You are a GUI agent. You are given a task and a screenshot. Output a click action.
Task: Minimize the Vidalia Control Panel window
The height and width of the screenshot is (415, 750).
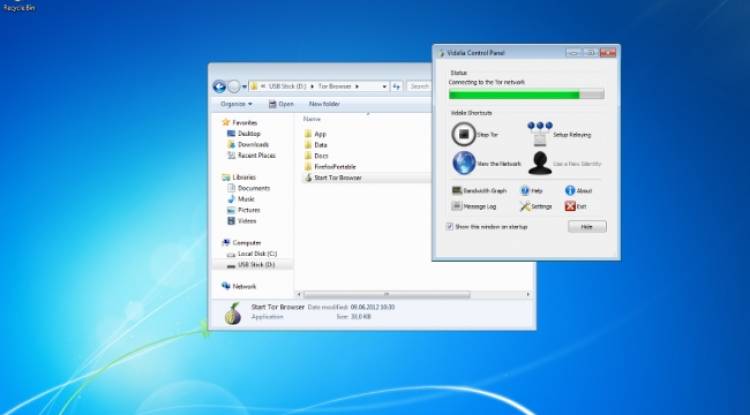(574, 53)
